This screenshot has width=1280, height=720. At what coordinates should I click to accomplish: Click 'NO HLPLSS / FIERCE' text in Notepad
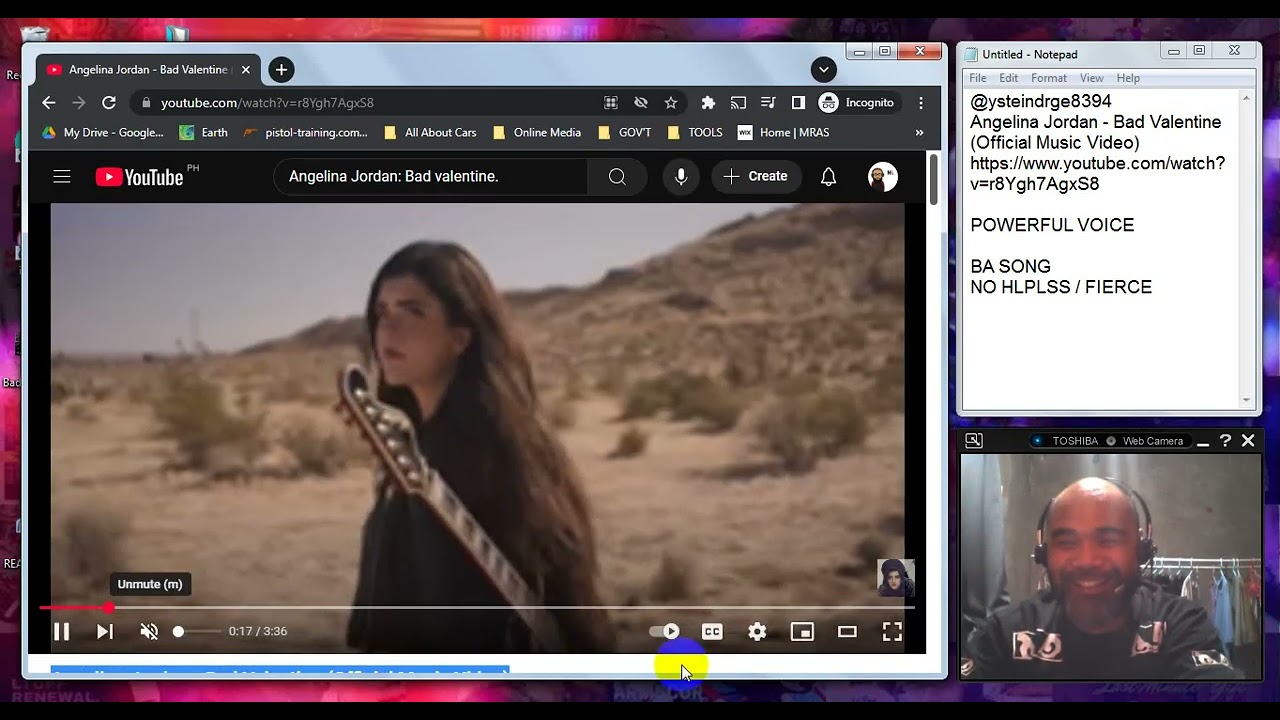point(1061,287)
